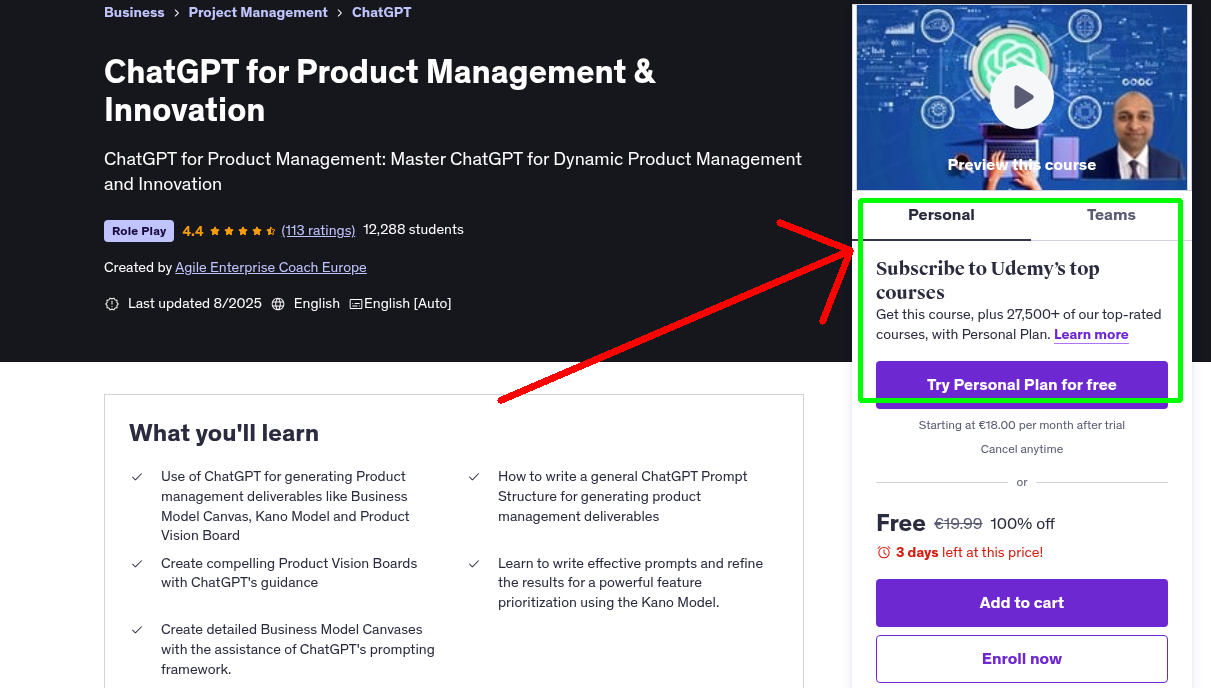This screenshot has width=1211, height=688.
Task: Switch to the Teams tab
Action: click(1111, 215)
